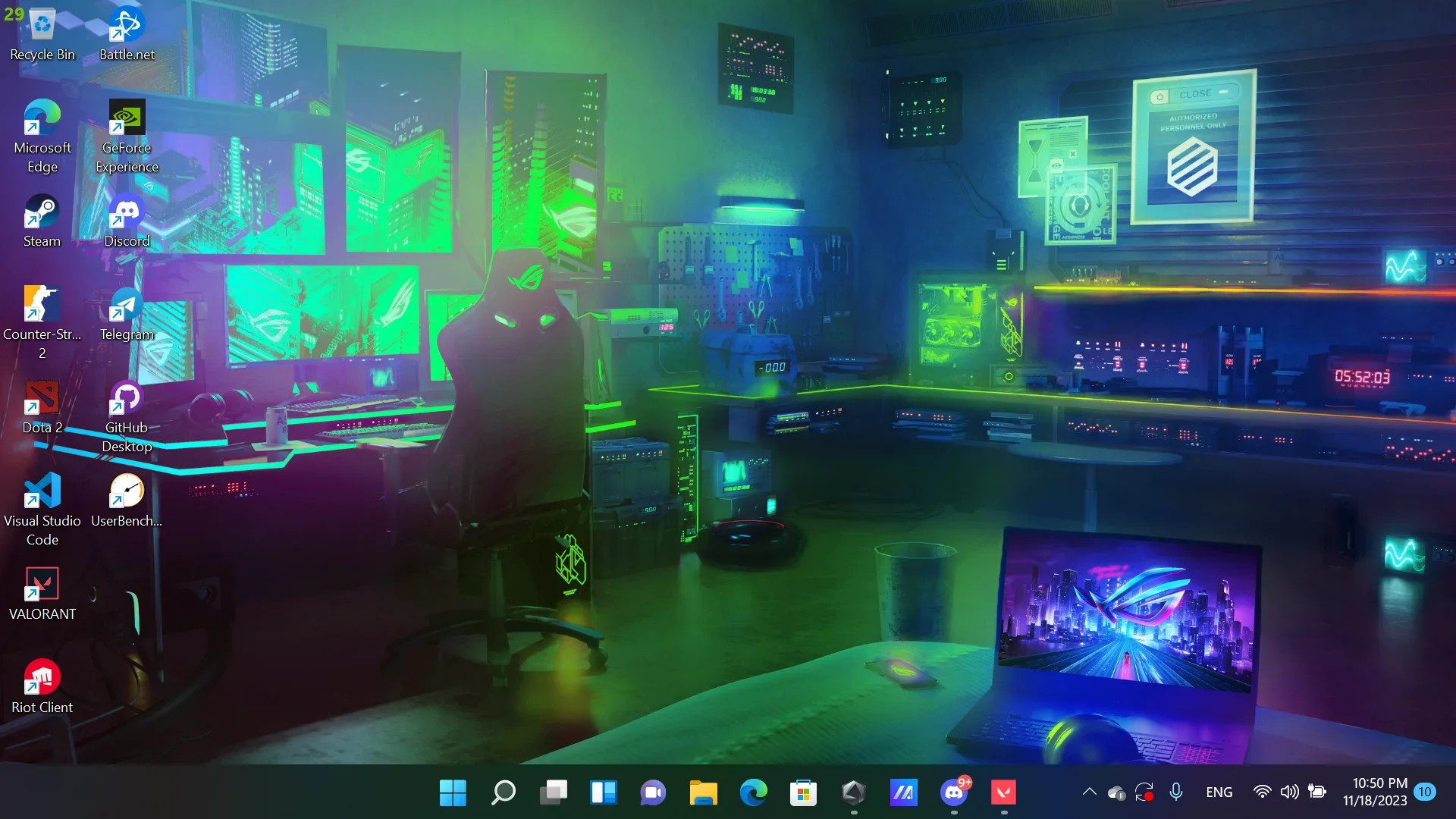The width and height of the screenshot is (1456, 819).
Task: Select the Visual Studio Code shortcut
Action: click(x=42, y=510)
